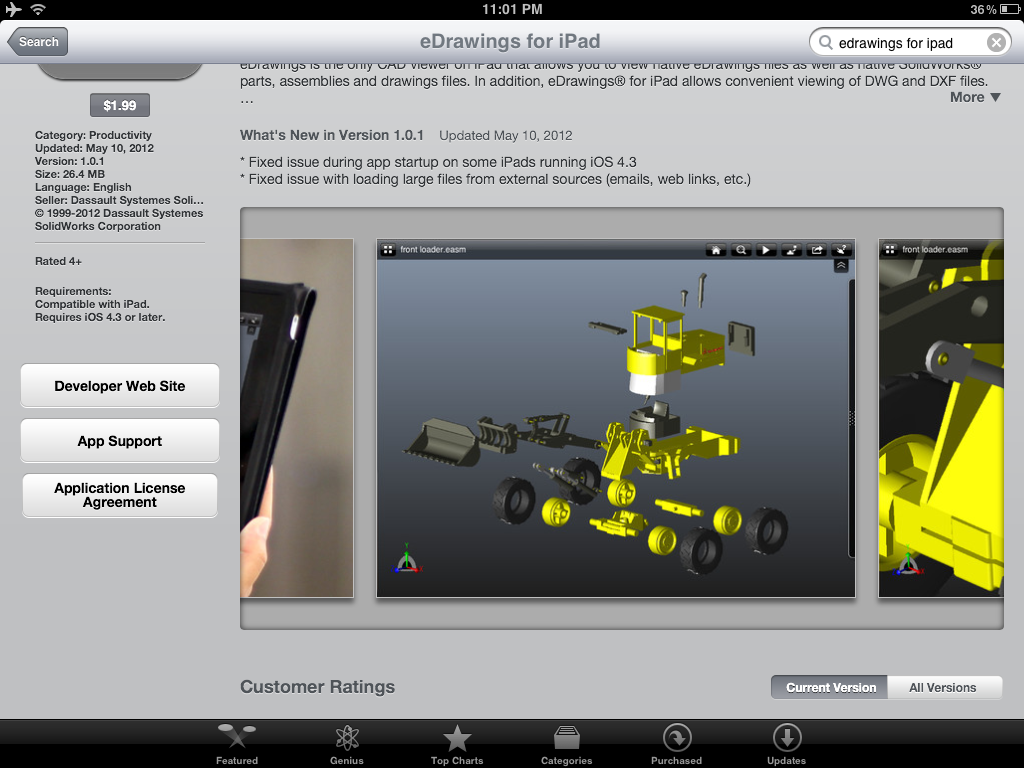1024x768 pixels.
Task: Tap the battery indicator in status bar
Action: [1010, 9]
